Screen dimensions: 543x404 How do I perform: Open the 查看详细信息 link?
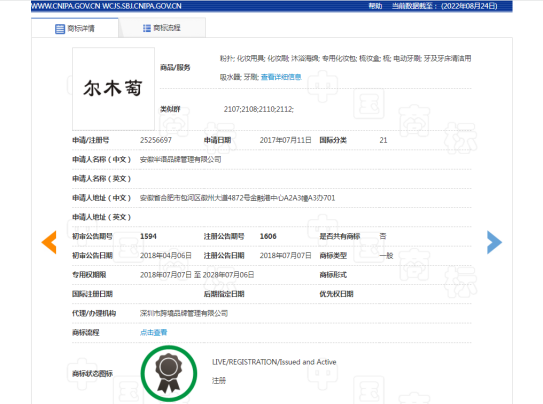[x=281, y=77]
